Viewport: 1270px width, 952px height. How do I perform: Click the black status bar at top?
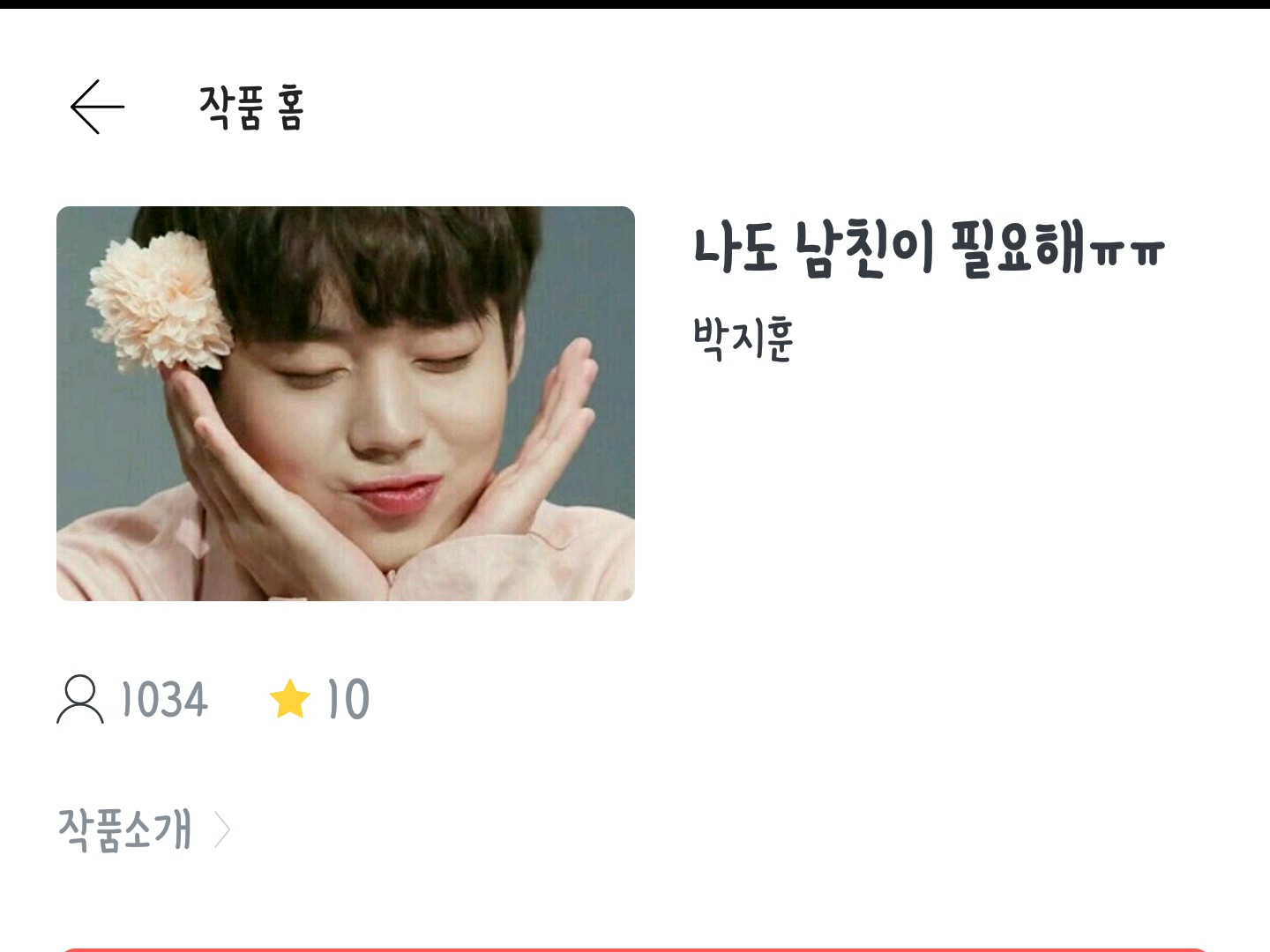635,4
